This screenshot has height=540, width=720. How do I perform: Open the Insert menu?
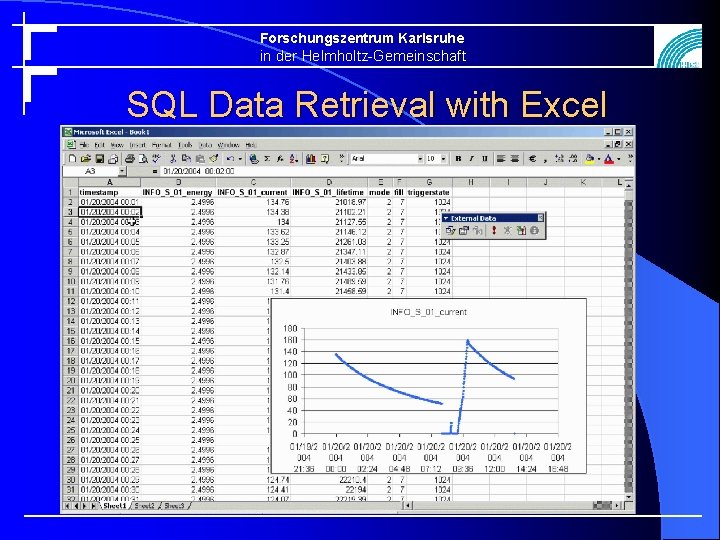[138, 145]
